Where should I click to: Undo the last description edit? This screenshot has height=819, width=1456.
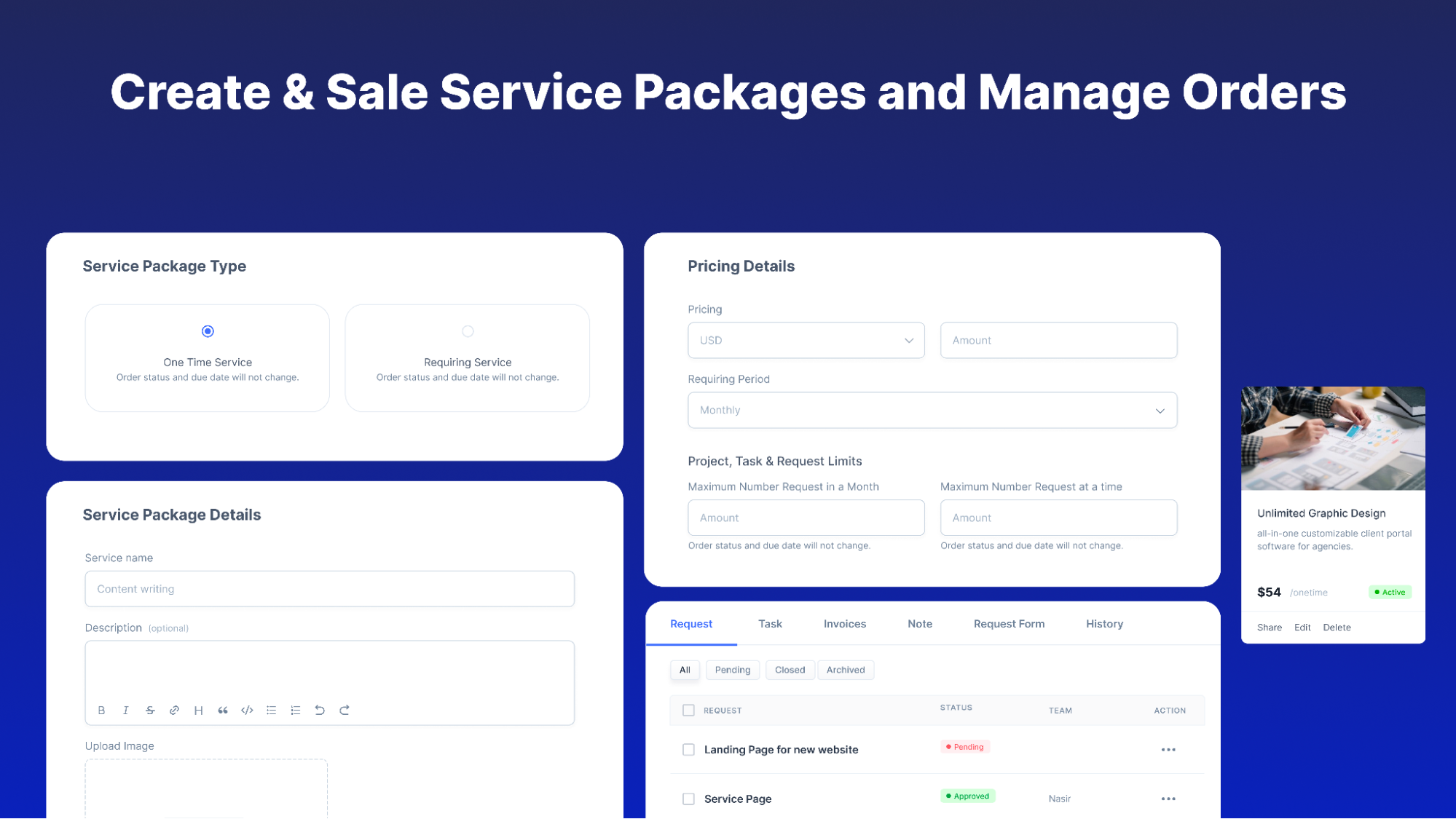coord(320,710)
